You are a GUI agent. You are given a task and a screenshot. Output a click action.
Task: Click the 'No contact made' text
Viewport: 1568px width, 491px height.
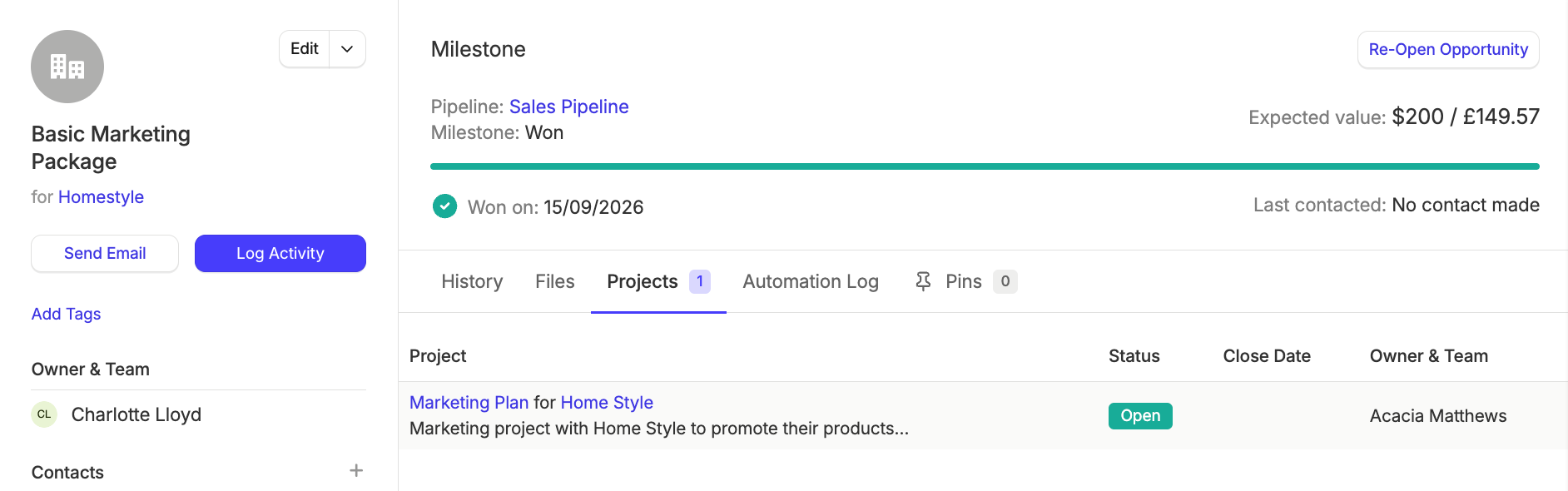1466,205
